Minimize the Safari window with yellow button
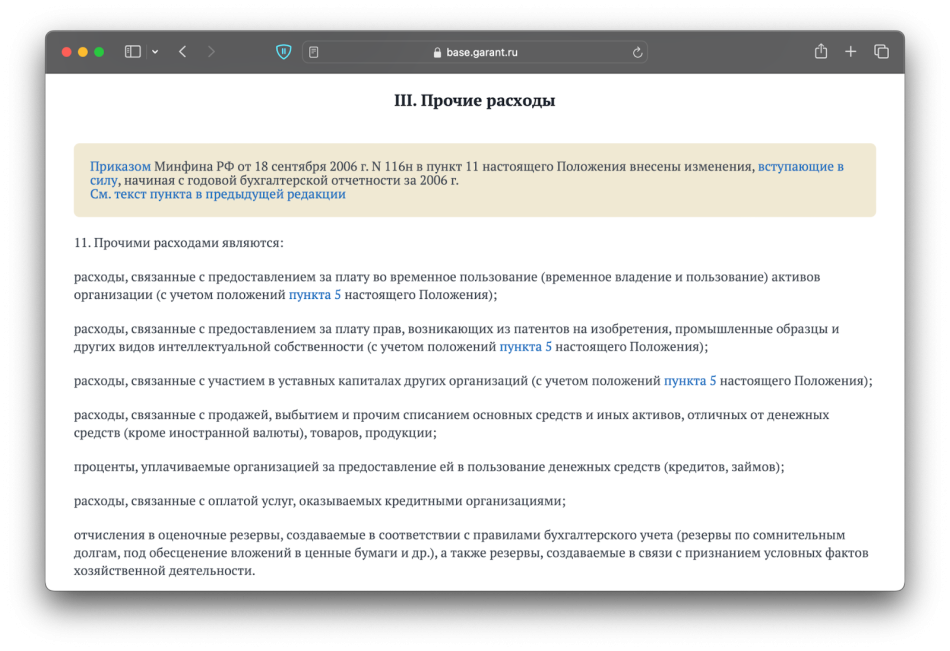The image size is (950, 651). click(x=83, y=52)
